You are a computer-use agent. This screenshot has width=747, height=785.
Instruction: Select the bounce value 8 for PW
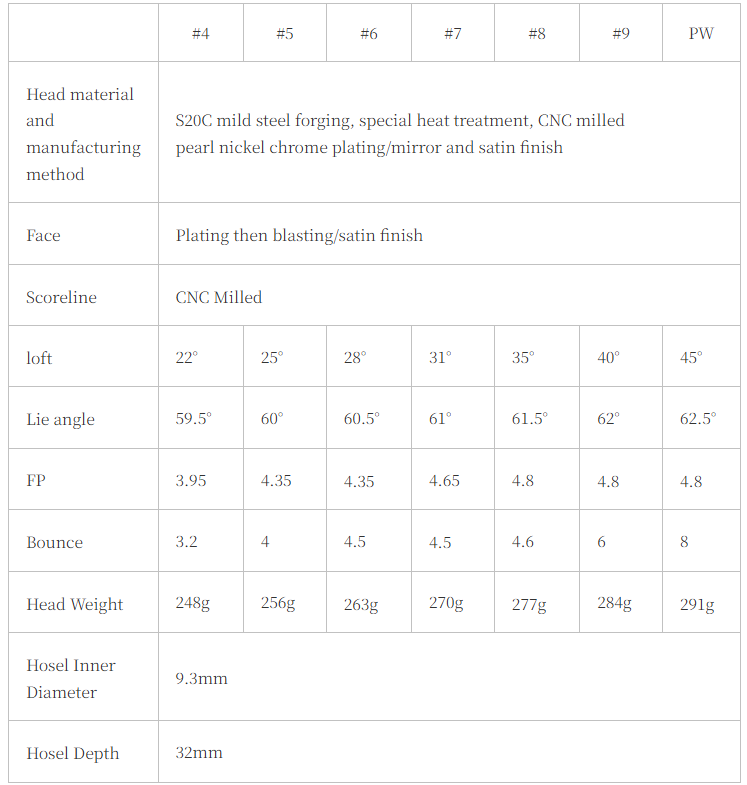(x=684, y=542)
